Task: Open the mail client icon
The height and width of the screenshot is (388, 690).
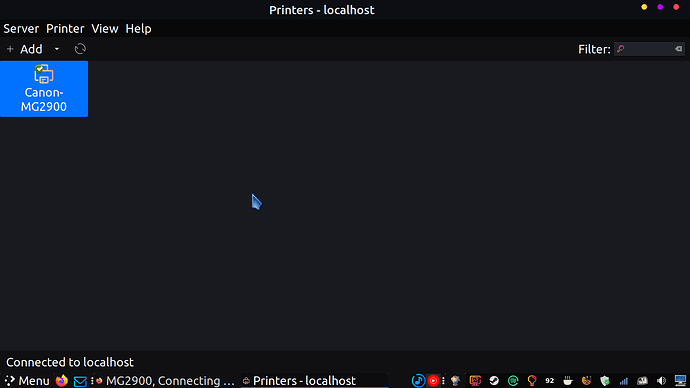Action: coord(80,381)
